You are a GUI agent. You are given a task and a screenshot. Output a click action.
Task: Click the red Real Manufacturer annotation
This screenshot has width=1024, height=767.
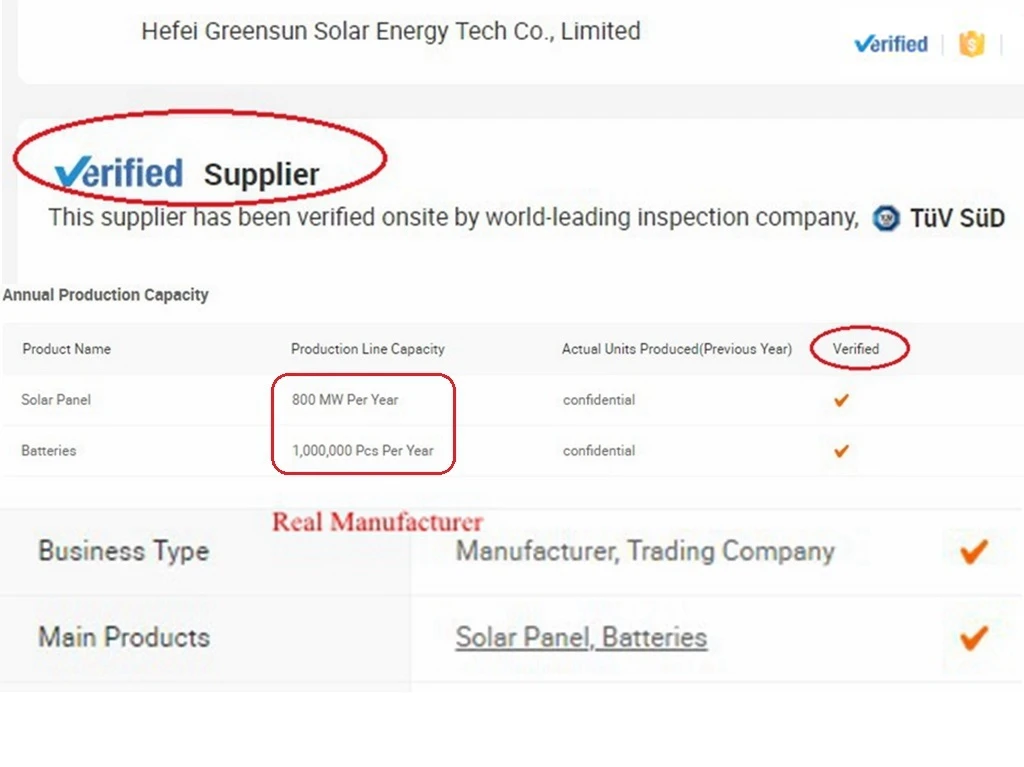pos(377,522)
